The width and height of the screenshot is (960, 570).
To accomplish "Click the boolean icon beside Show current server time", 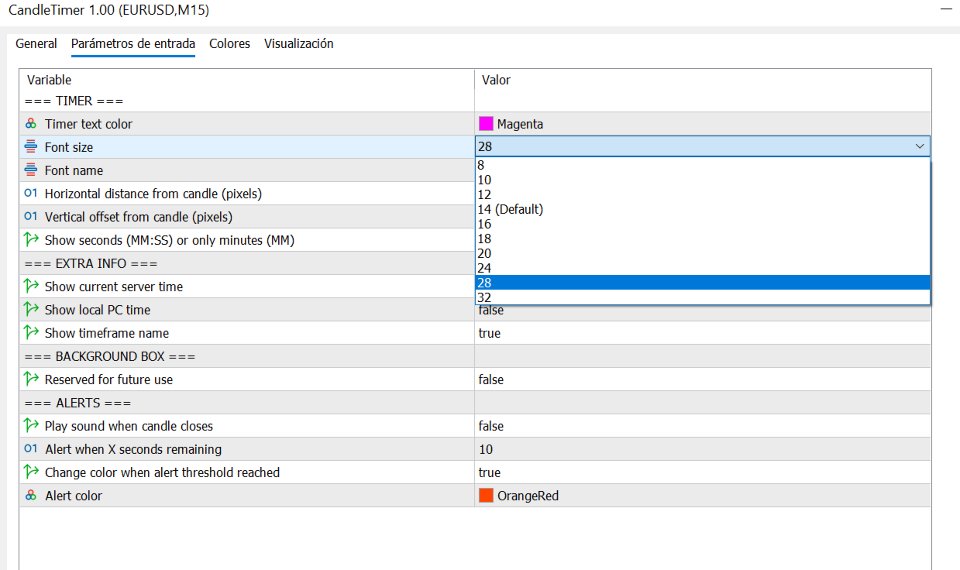I will [31, 286].
